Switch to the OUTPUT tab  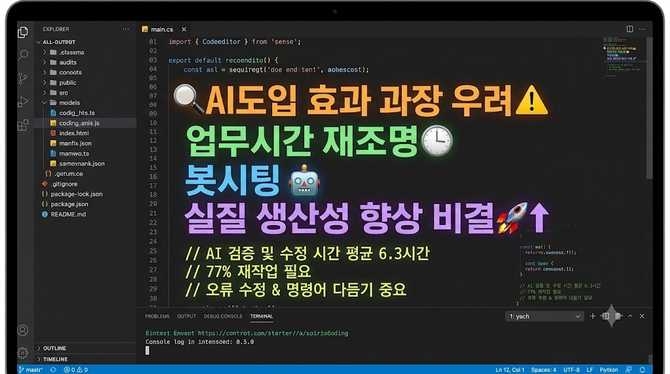186,316
